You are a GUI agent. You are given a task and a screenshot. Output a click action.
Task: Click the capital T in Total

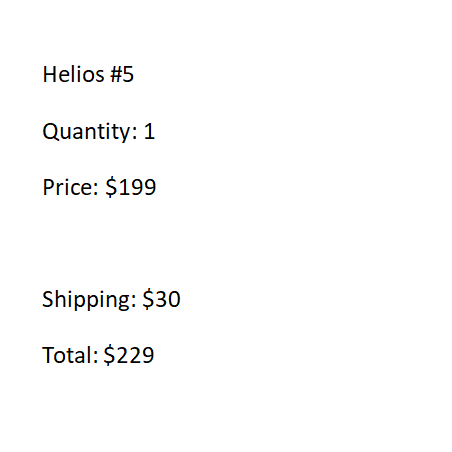(x=48, y=355)
